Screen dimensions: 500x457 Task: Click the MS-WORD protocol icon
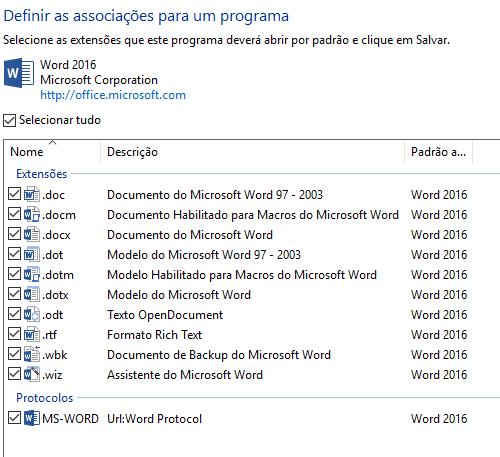pos(32,418)
